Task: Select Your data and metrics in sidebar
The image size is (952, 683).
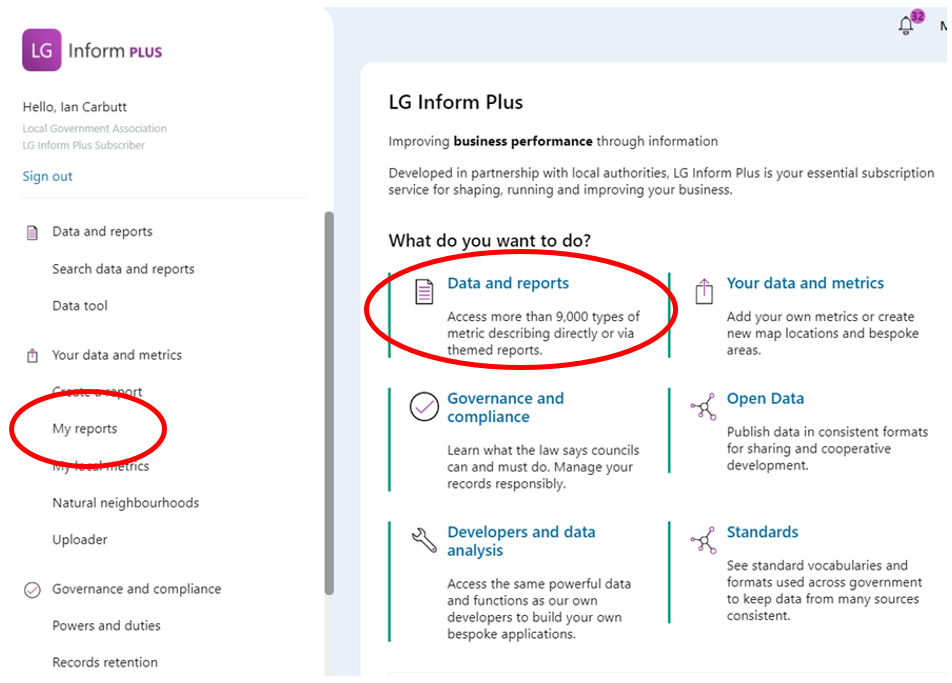Action: coord(117,355)
